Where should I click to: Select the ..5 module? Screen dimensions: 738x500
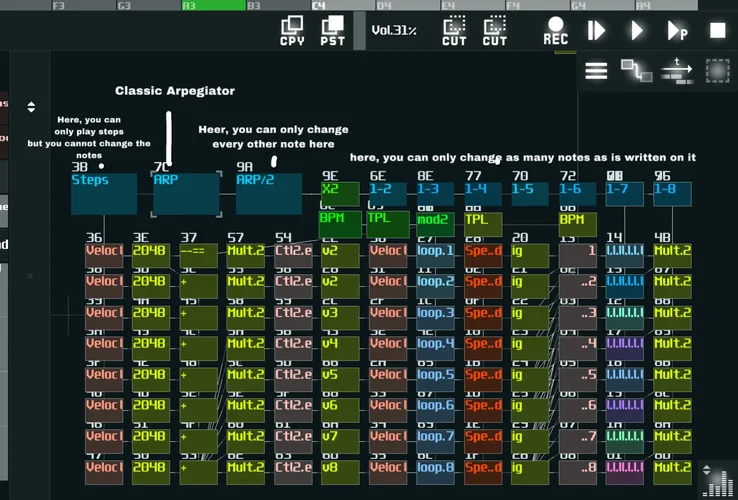point(578,380)
